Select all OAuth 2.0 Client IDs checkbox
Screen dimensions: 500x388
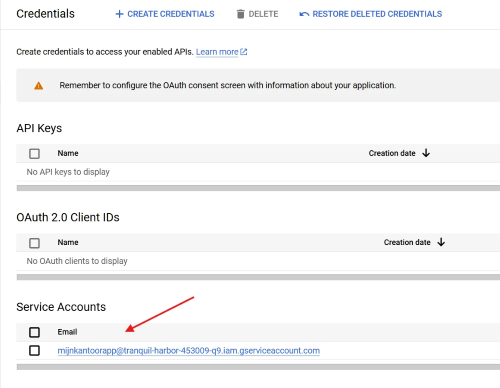34,243
